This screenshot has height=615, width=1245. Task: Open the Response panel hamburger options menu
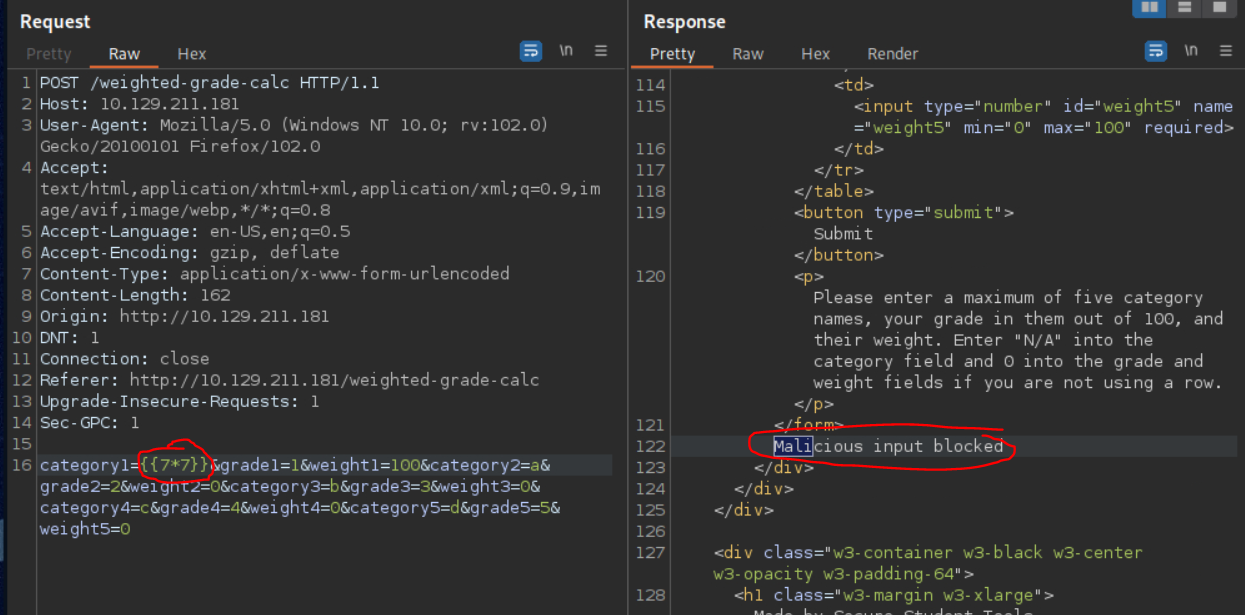tap(1225, 51)
